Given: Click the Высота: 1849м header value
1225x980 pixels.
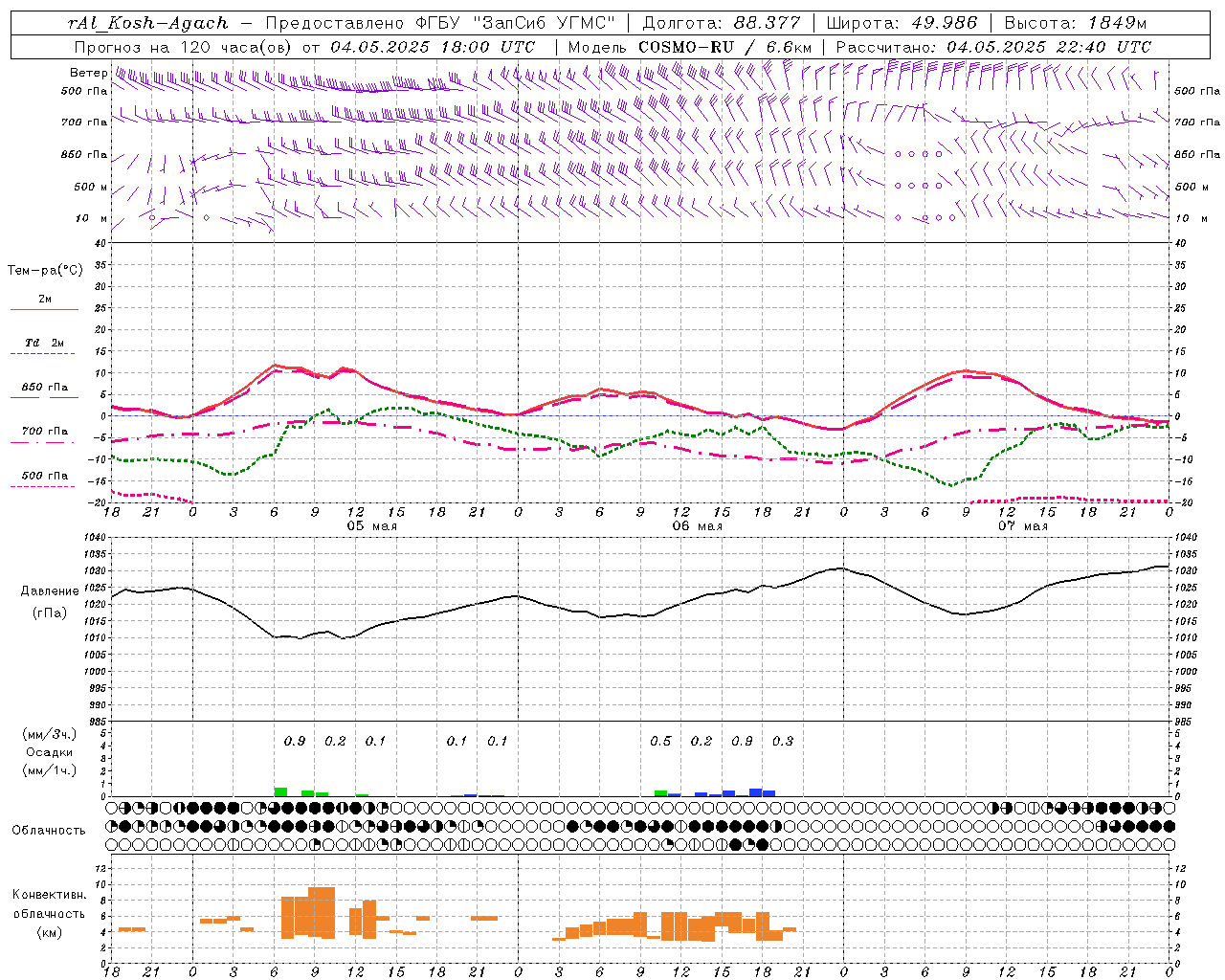Looking at the screenshot, I should (1076, 23).
